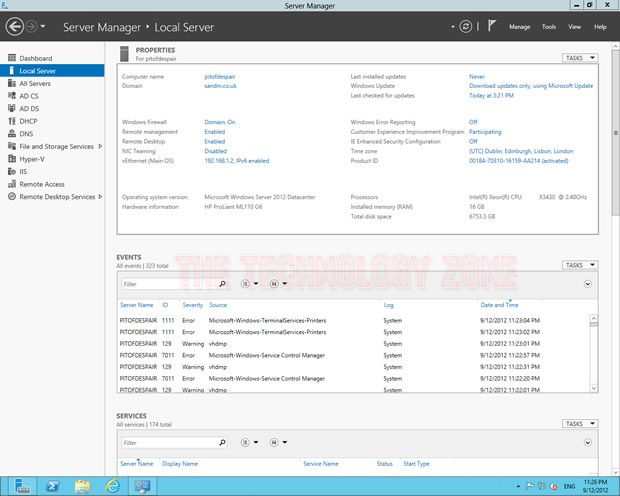Click the Services filter search magnifier

[223, 443]
